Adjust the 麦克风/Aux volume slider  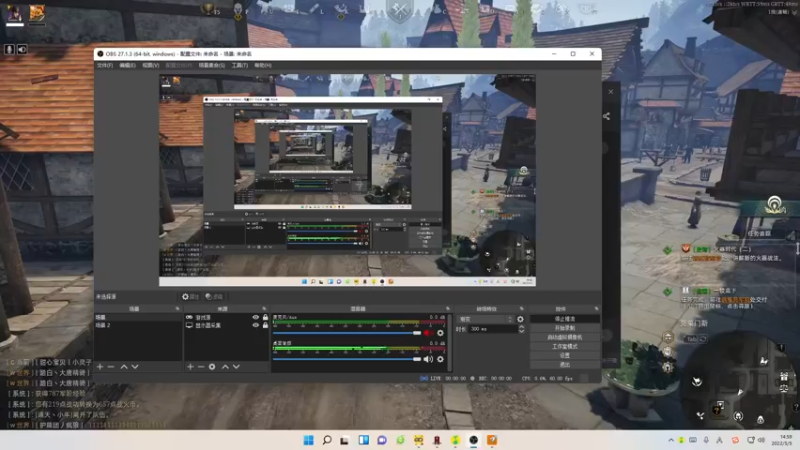[347, 333]
